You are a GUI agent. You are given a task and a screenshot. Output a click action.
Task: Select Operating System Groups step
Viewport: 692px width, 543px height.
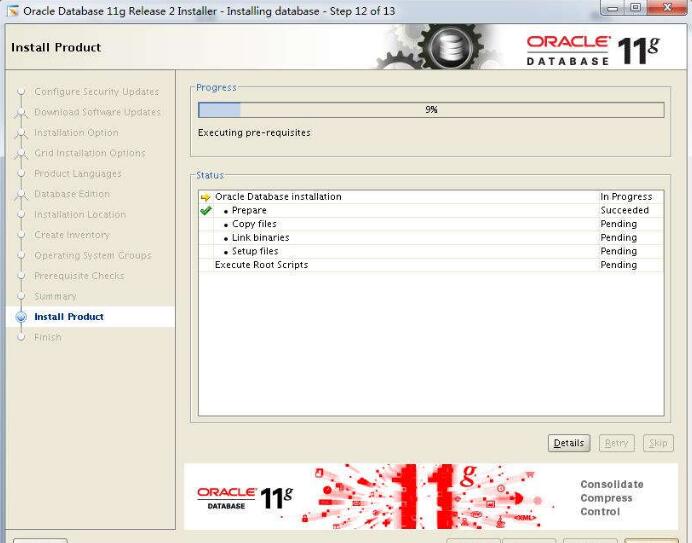click(93, 255)
